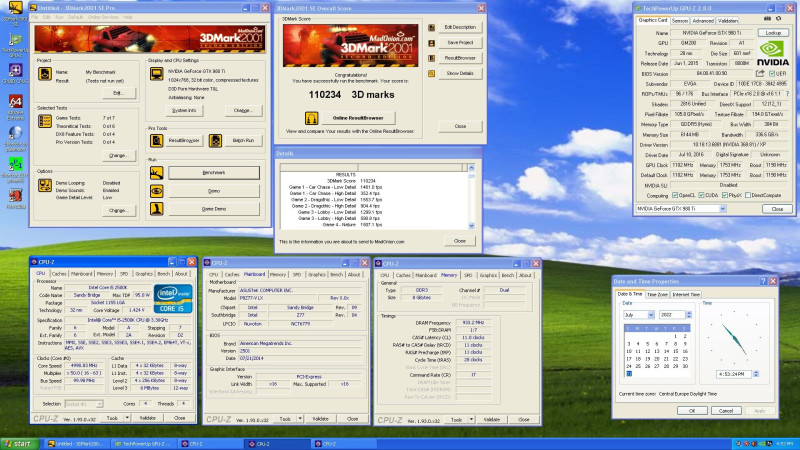The width and height of the screenshot is (800, 450).
Task: Click the Benchmark button in 3DMark
Action: (214, 172)
